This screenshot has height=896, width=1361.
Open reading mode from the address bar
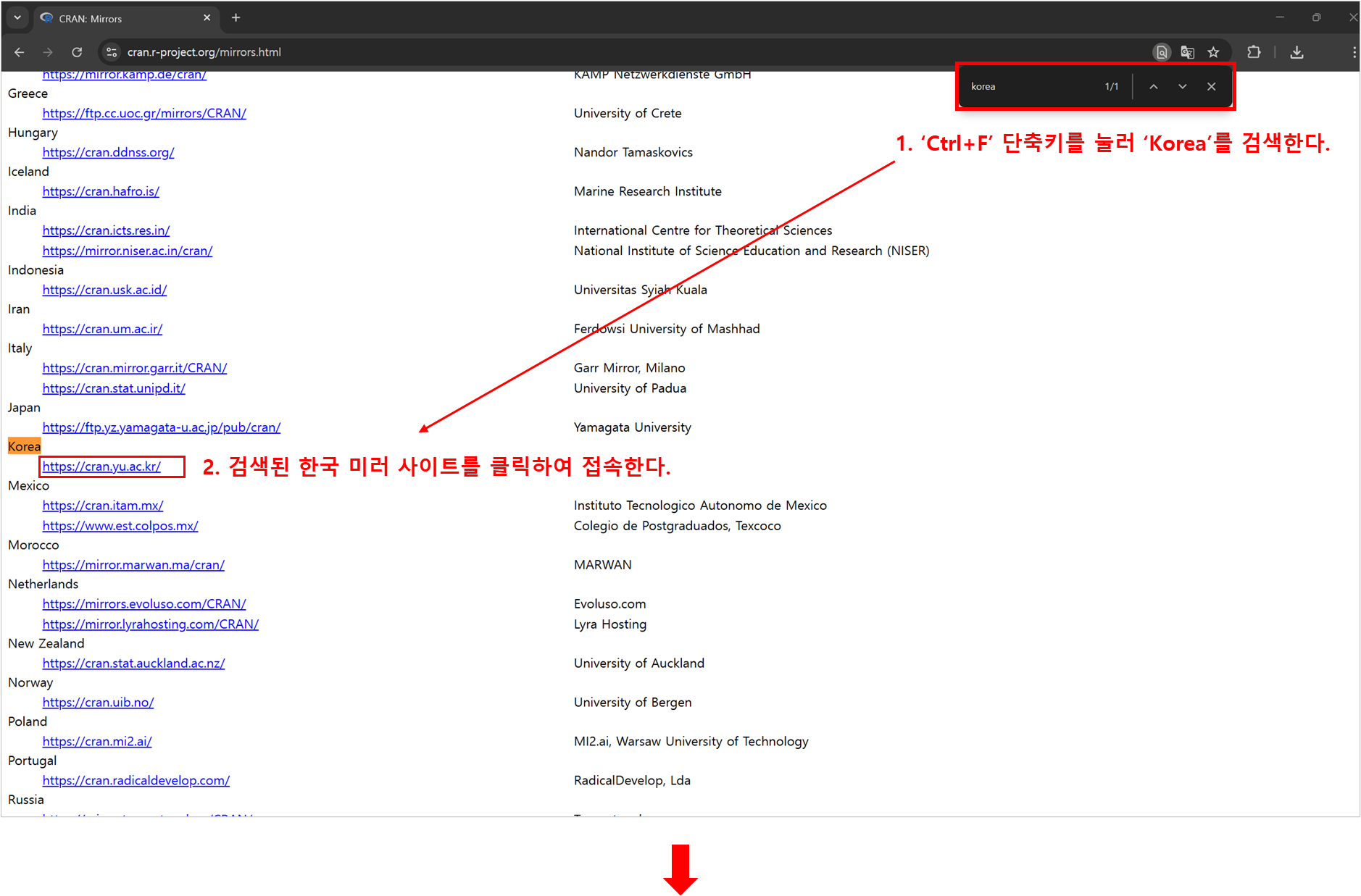1162,51
